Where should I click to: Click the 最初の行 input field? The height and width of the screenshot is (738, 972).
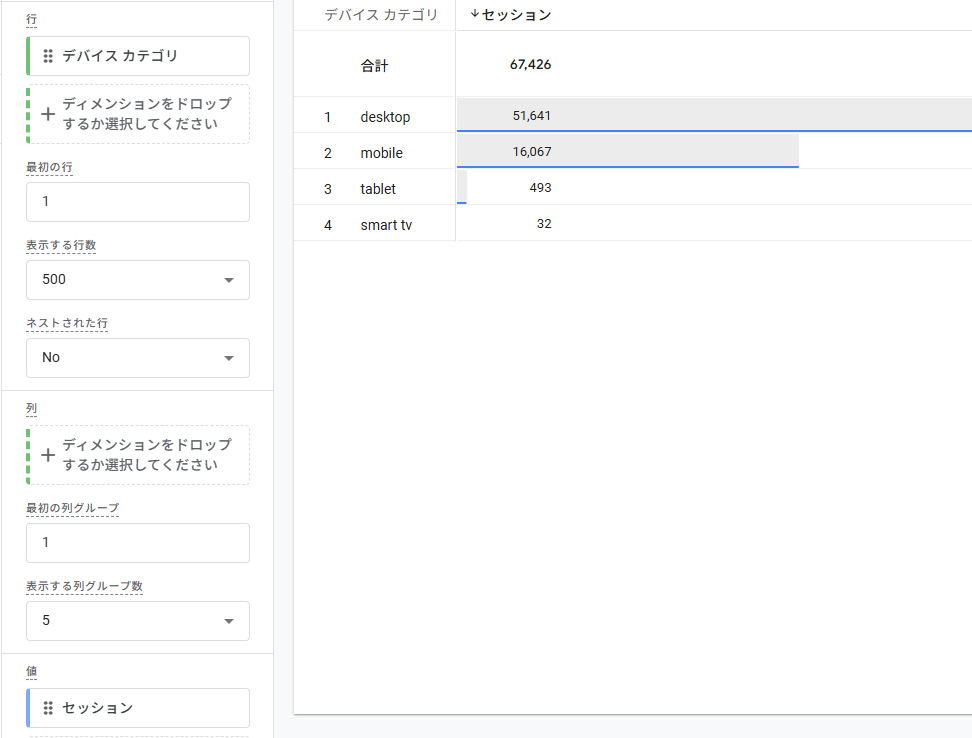click(138, 202)
